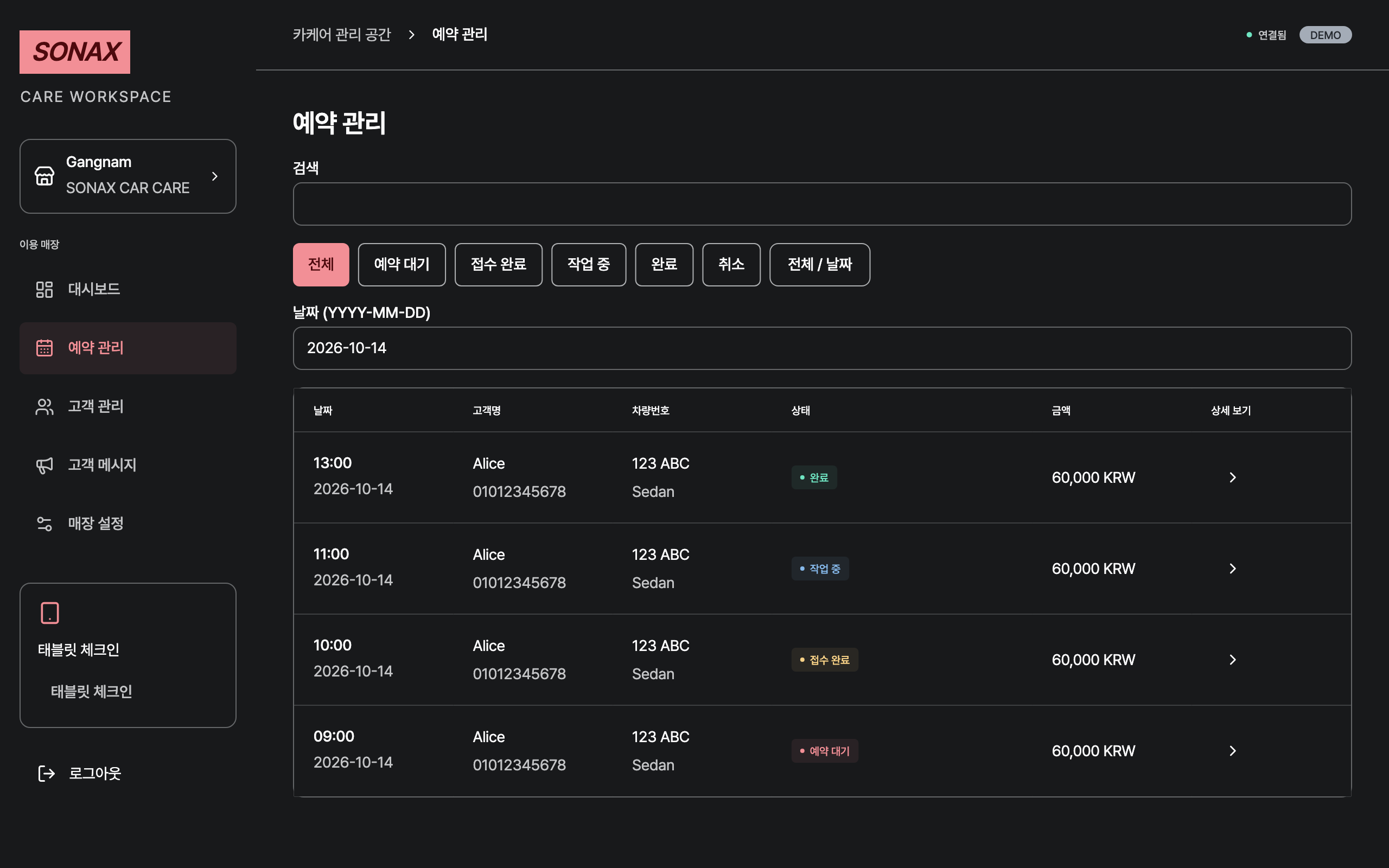This screenshot has width=1389, height=868.
Task: Select the 작업 중 filter tab
Action: pyautogui.click(x=588, y=265)
